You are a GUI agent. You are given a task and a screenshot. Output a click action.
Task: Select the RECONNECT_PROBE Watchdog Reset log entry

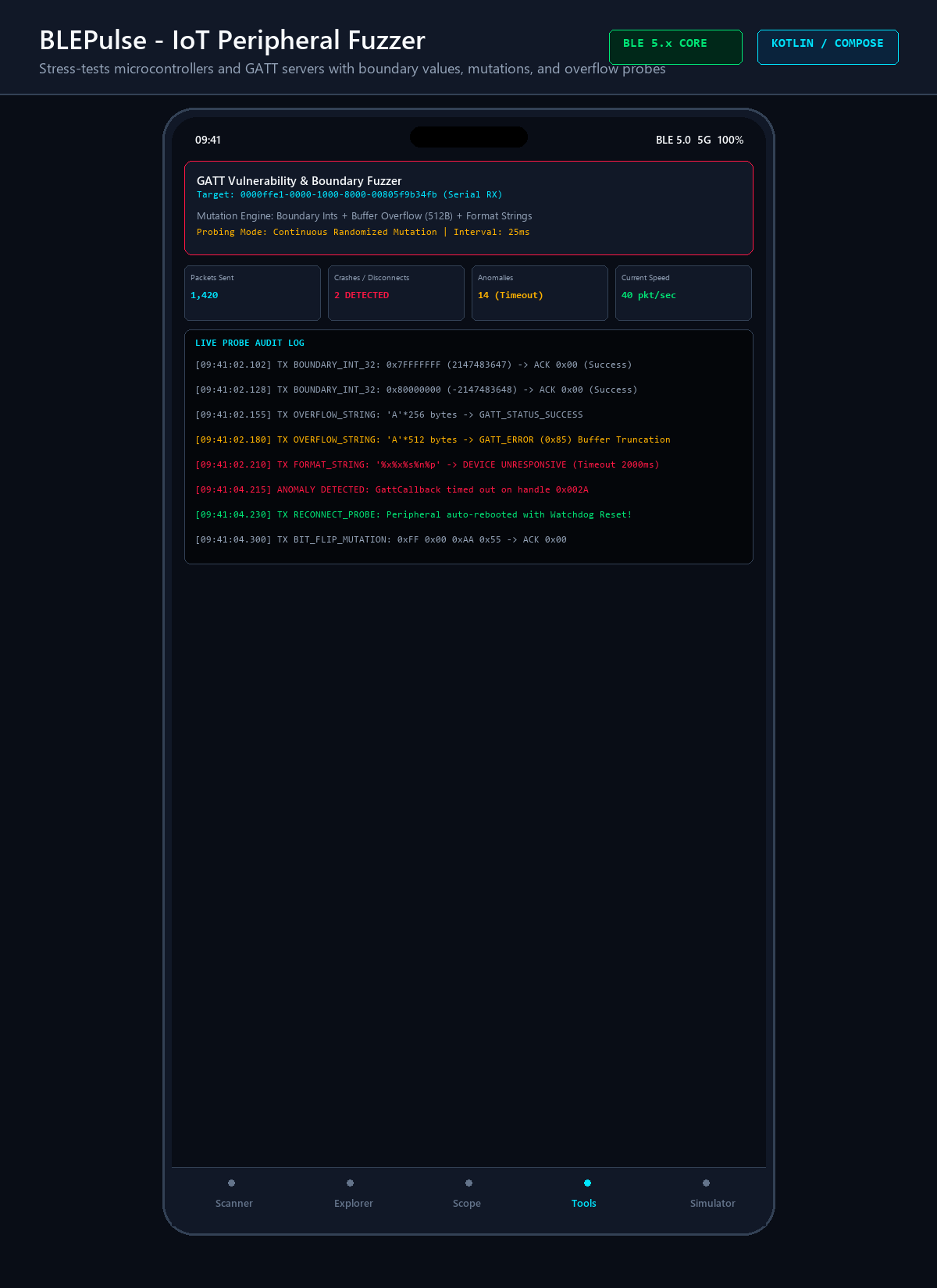tap(414, 514)
